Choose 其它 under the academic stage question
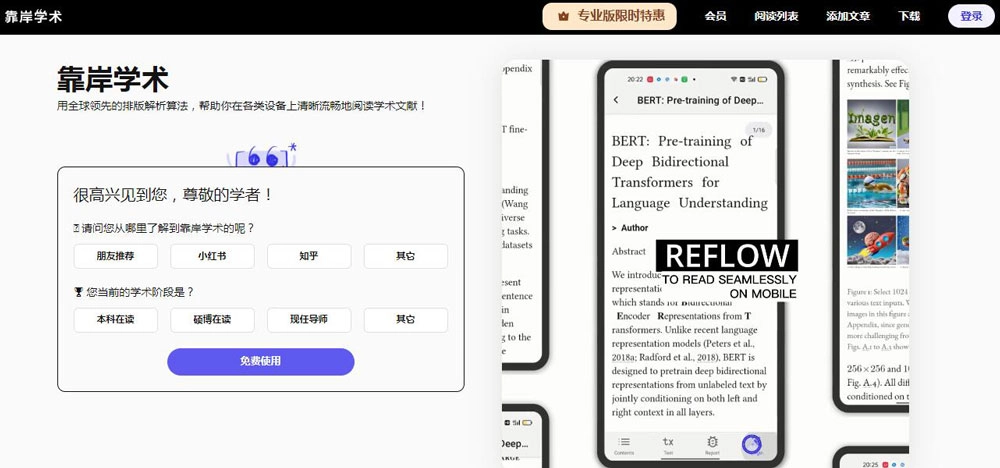This screenshot has width=1000, height=468. [406, 320]
